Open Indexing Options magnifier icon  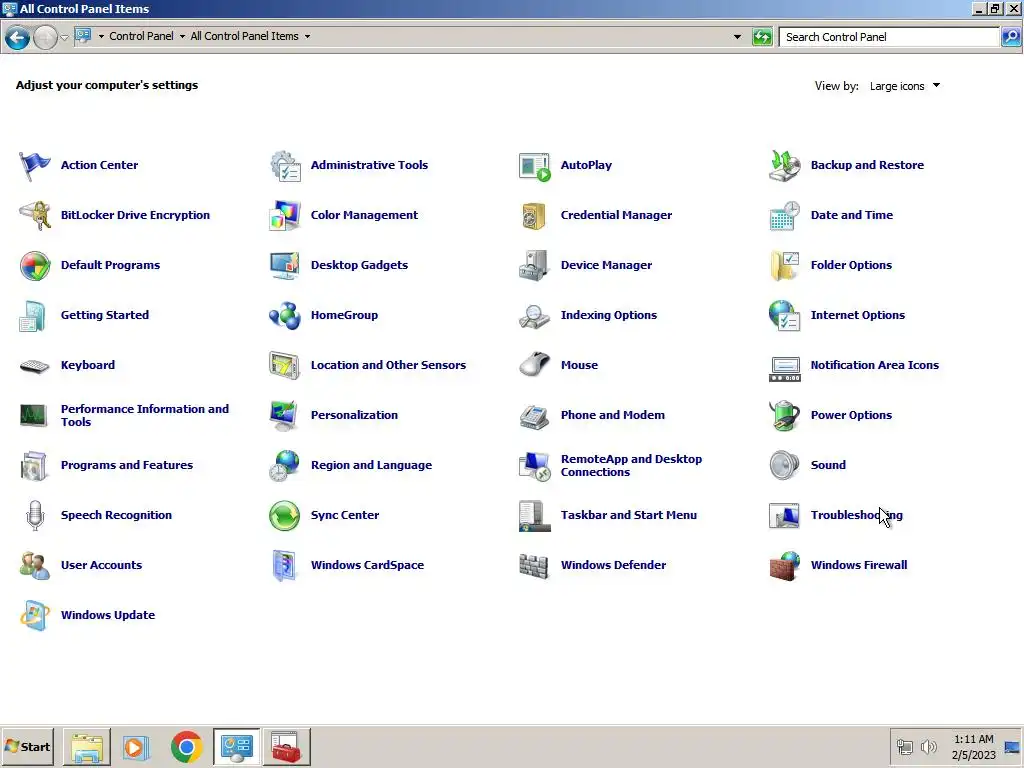click(x=535, y=315)
